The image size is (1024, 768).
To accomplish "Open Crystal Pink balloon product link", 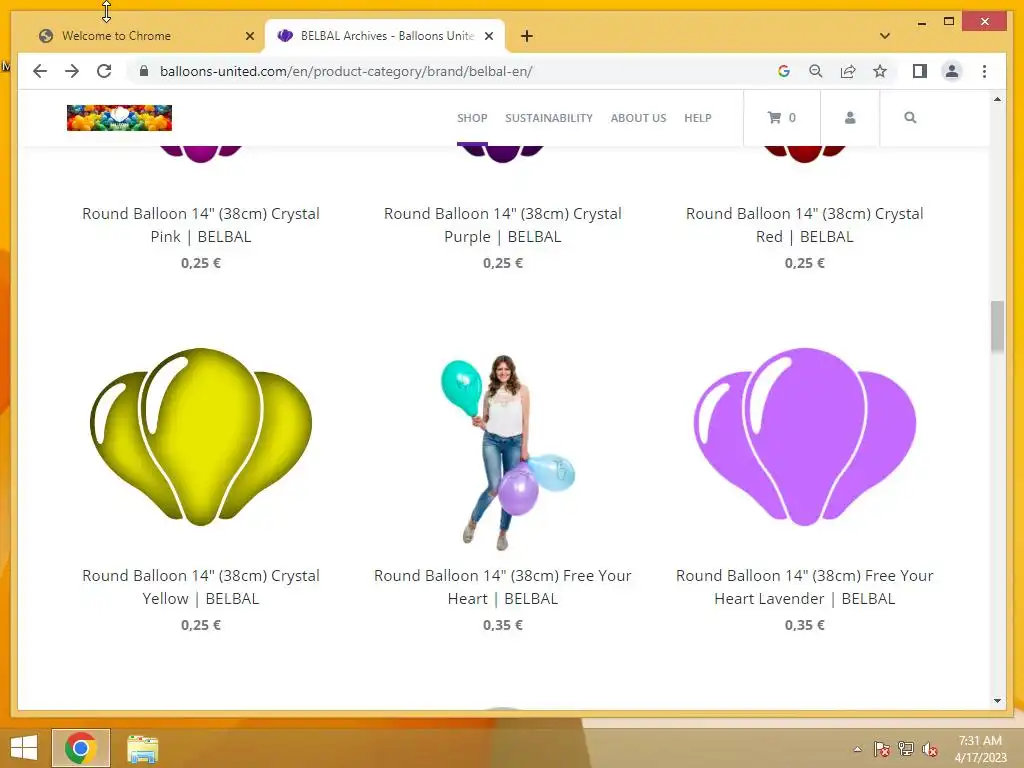I will pyautogui.click(x=201, y=225).
